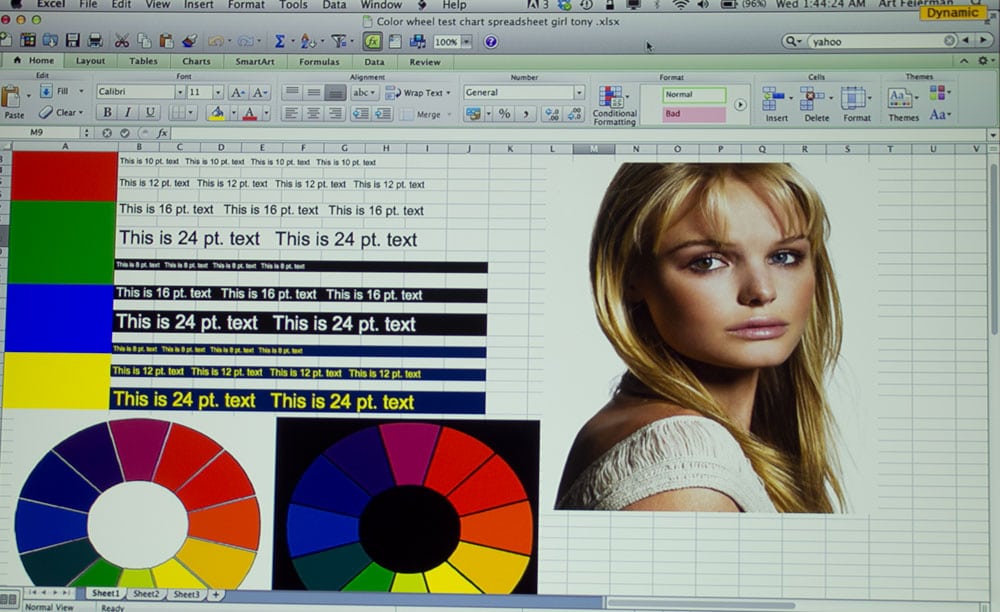Expand the Fill dropdown in Edit group
The image size is (1000, 612).
click(81, 91)
